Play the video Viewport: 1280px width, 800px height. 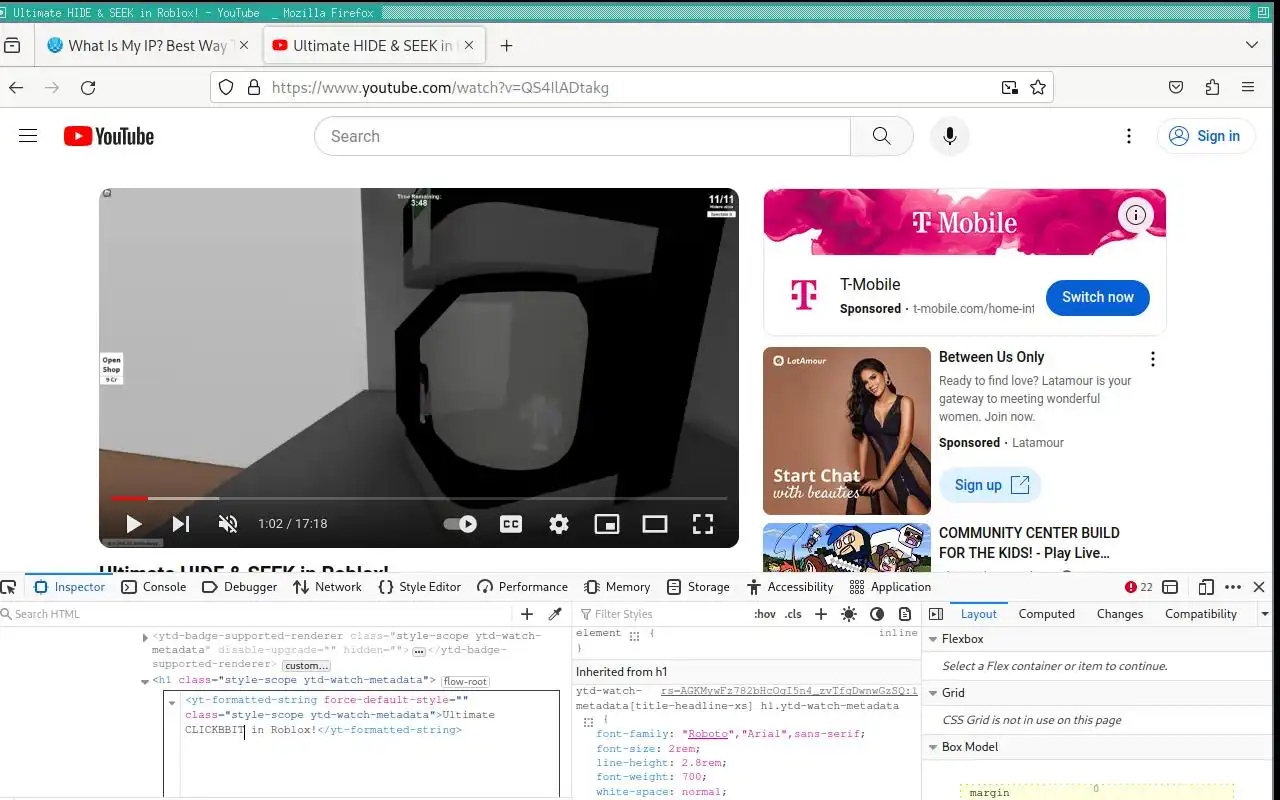point(133,524)
